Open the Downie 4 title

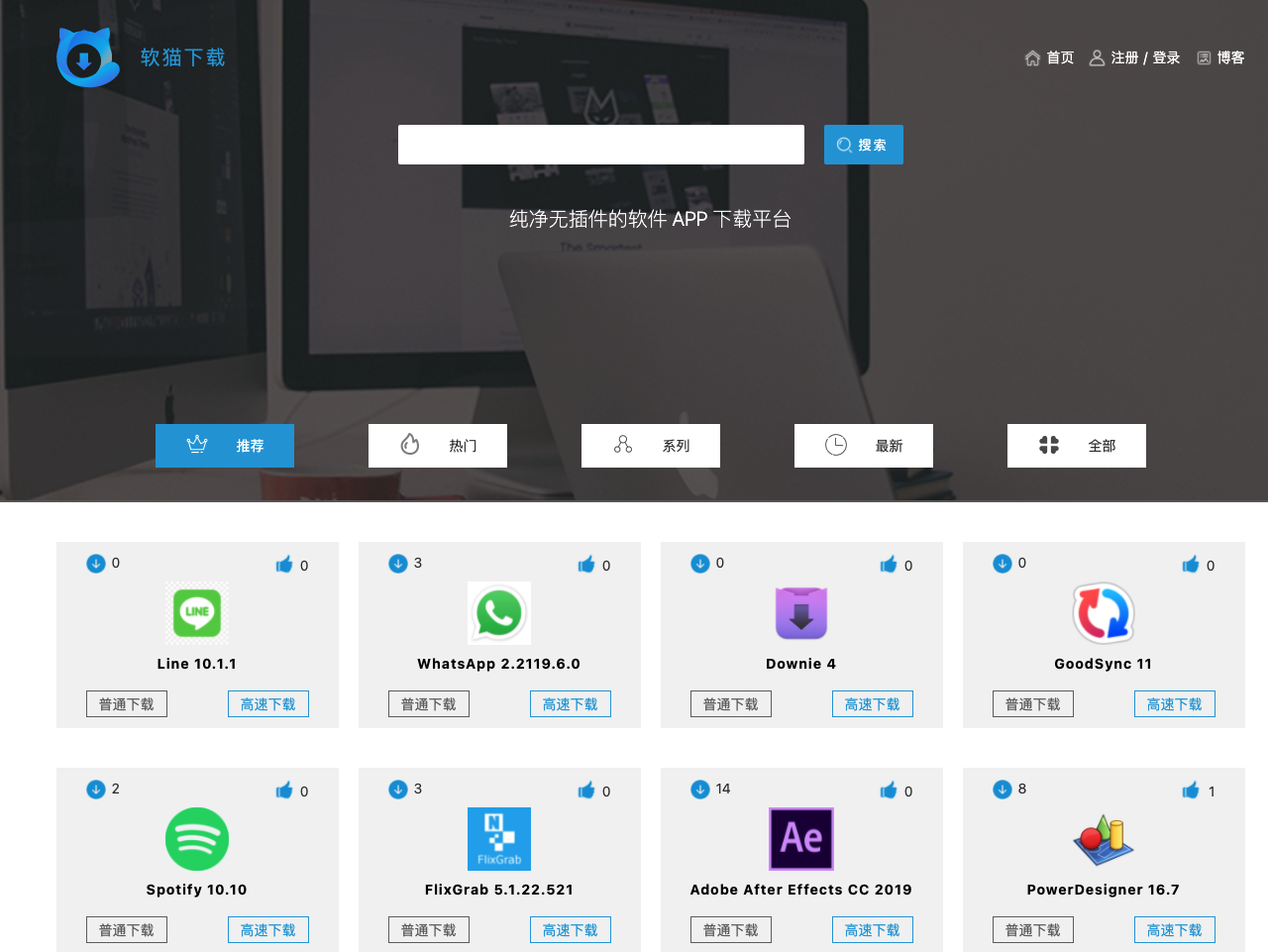pyautogui.click(x=801, y=664)
